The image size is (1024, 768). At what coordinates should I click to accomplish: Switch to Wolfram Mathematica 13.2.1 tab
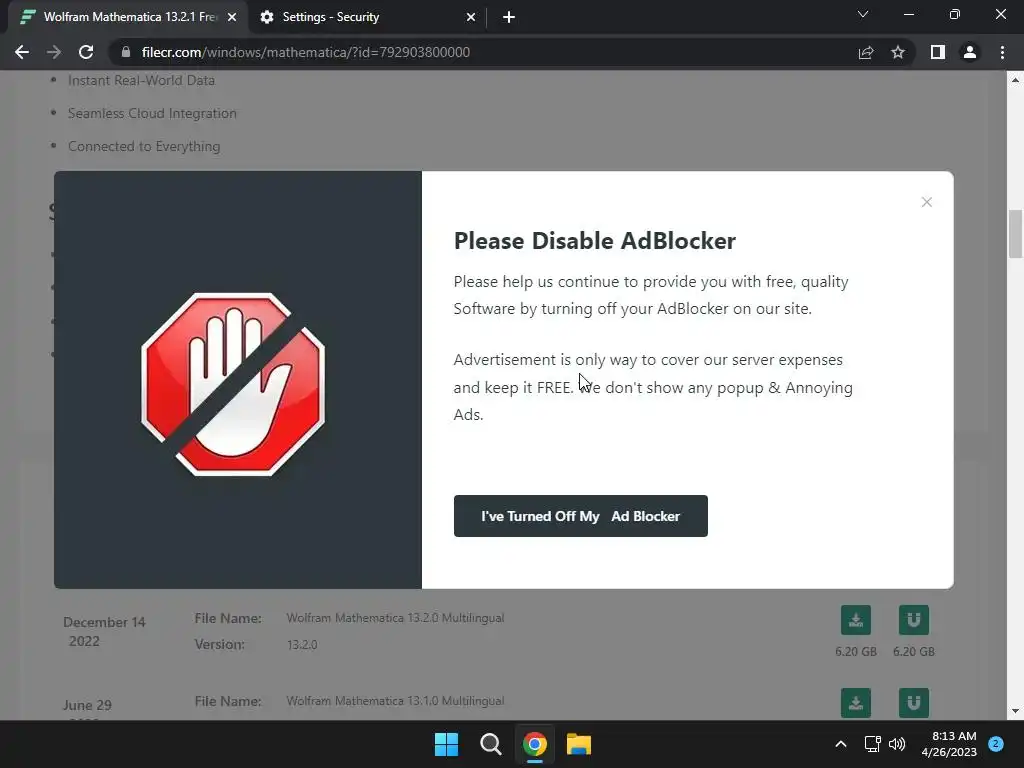pos(127,17)
